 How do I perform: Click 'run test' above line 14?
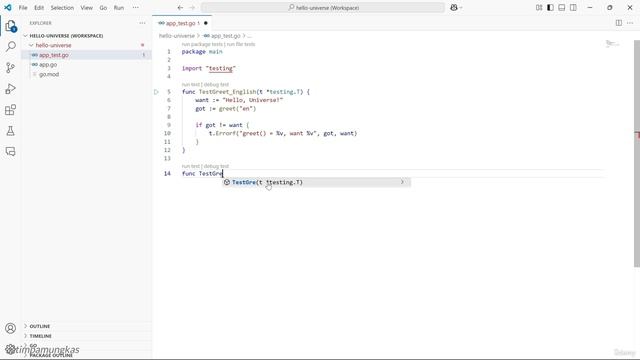pyautogui.click(x=191, y=166)
